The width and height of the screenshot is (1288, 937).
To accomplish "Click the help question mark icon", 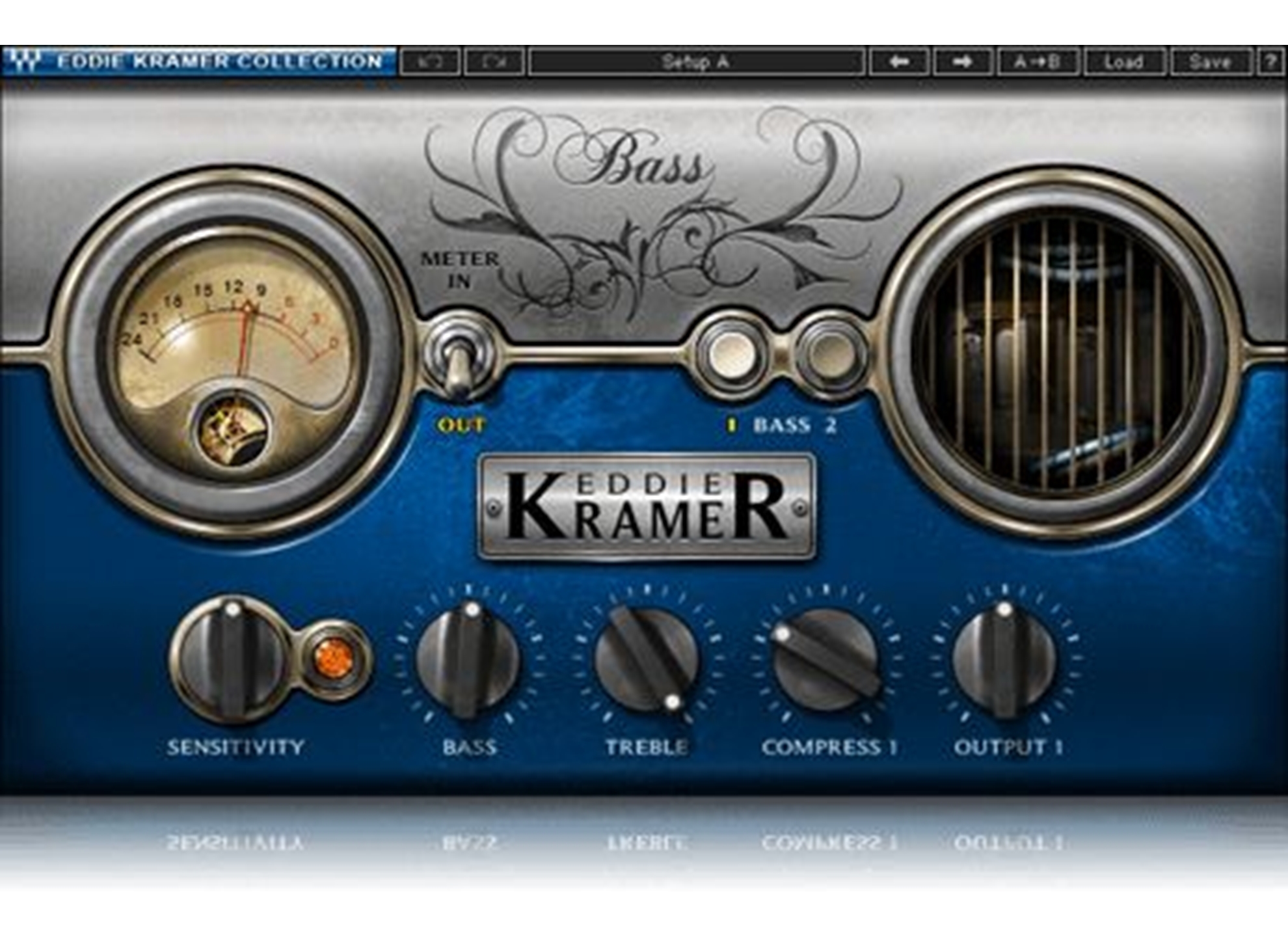I will 1268,62.
